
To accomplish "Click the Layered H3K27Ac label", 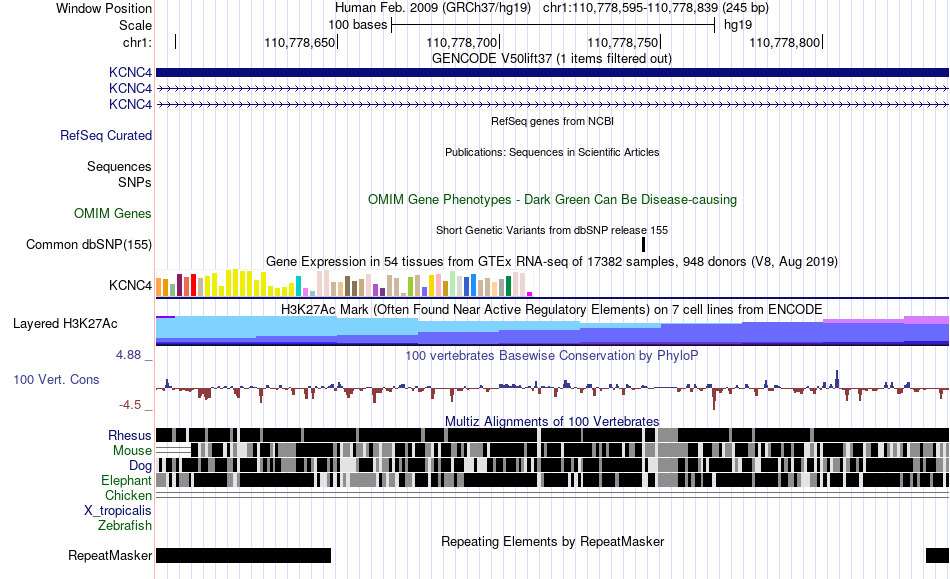I will 65,323.
